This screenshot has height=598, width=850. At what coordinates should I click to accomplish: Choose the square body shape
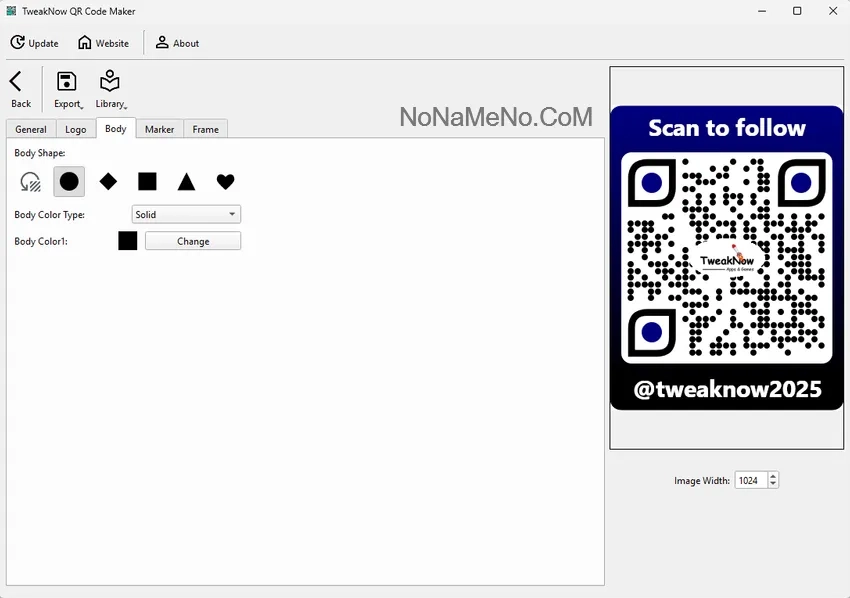pos(147,182)
